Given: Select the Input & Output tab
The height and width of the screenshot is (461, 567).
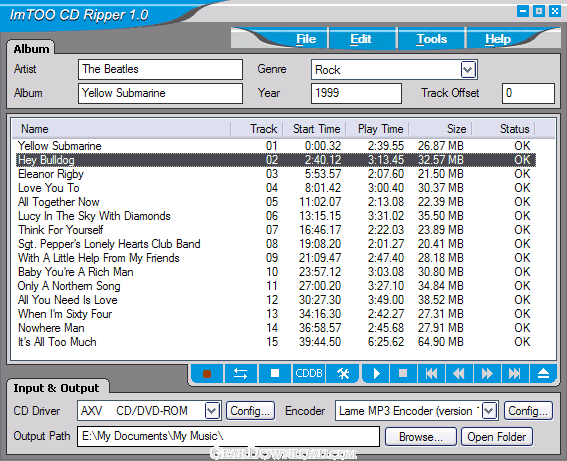Looking at the screenshot, I should (x=56, y=388).
